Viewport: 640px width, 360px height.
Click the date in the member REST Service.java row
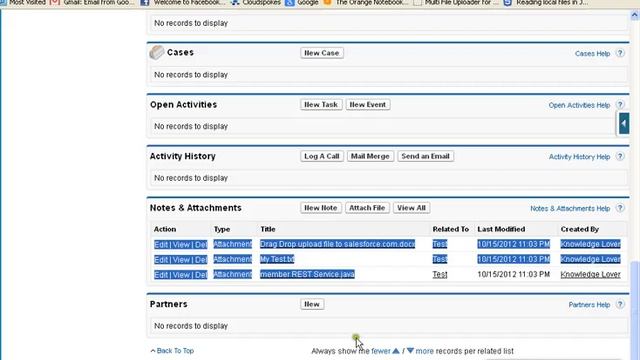pos(513,274)
